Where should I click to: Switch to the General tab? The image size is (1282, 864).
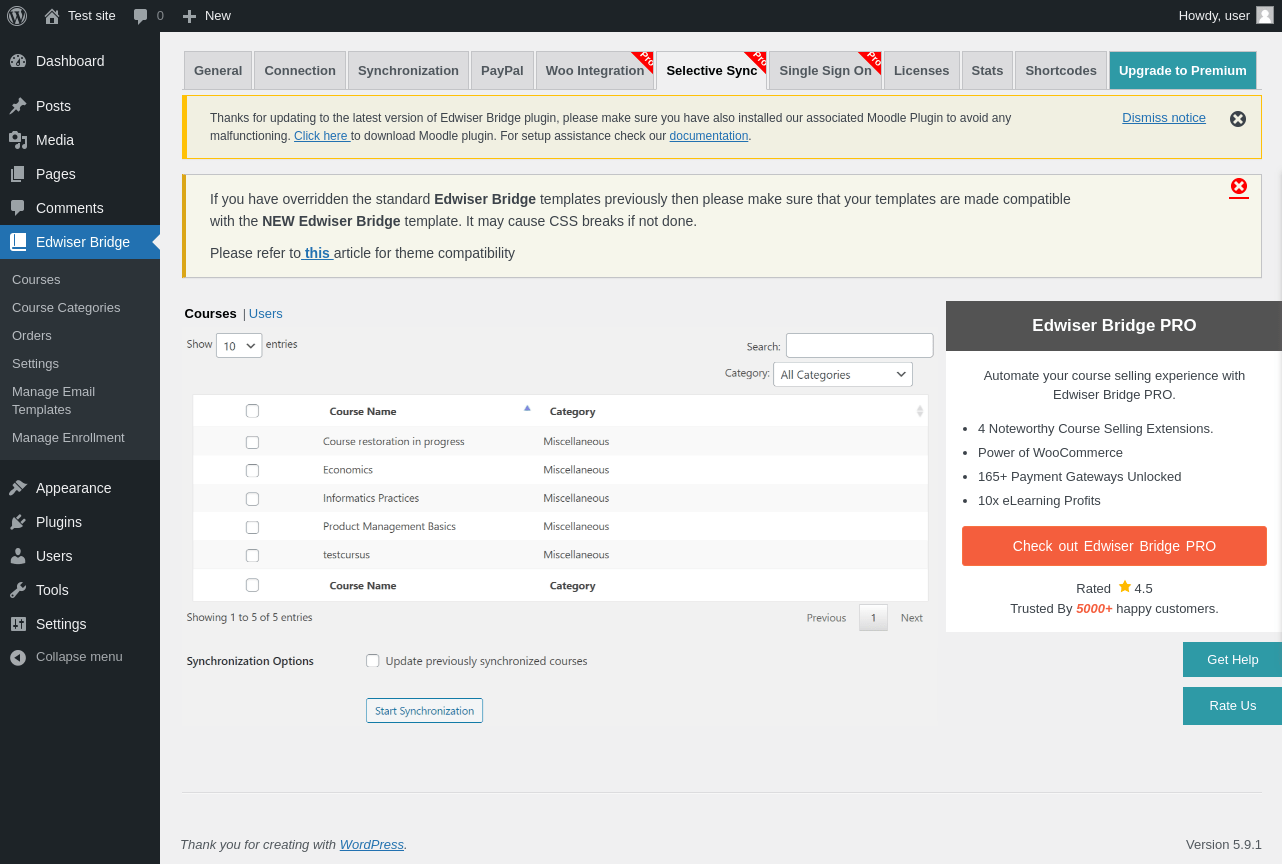pos(218,70)
